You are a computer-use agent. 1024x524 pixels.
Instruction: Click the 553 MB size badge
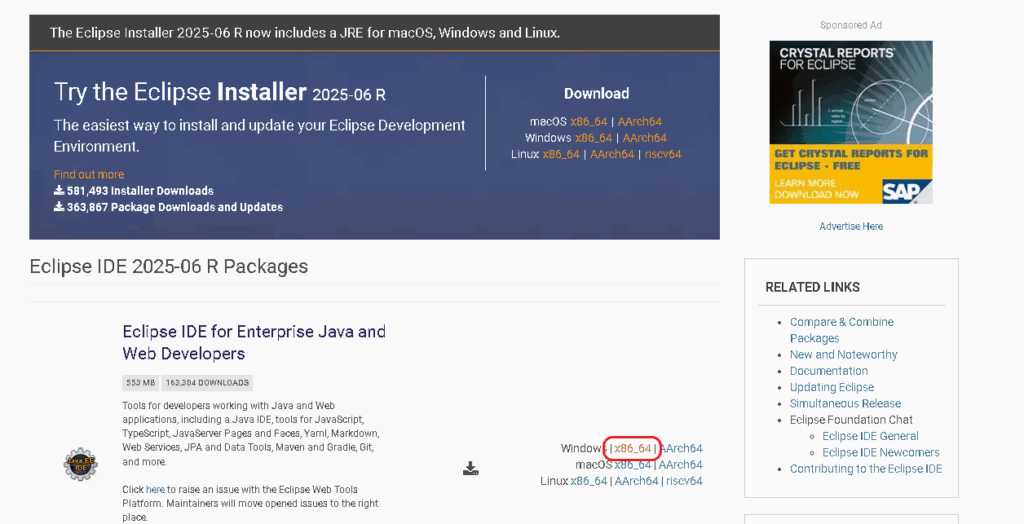click(x=140, y=383)
